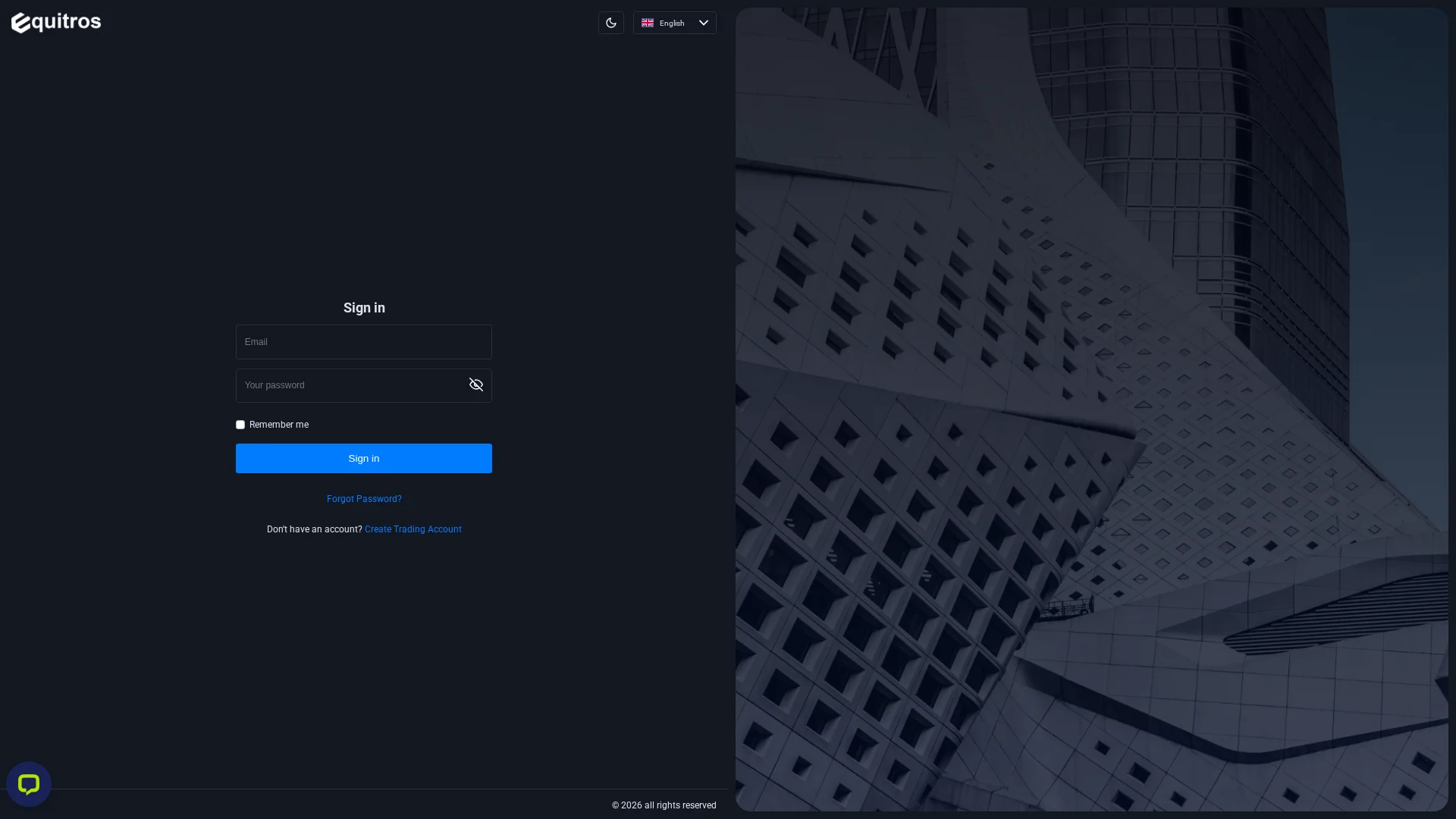Click the Don't have an account text
The image size is (1456, 819).
[x=315, y=529]
